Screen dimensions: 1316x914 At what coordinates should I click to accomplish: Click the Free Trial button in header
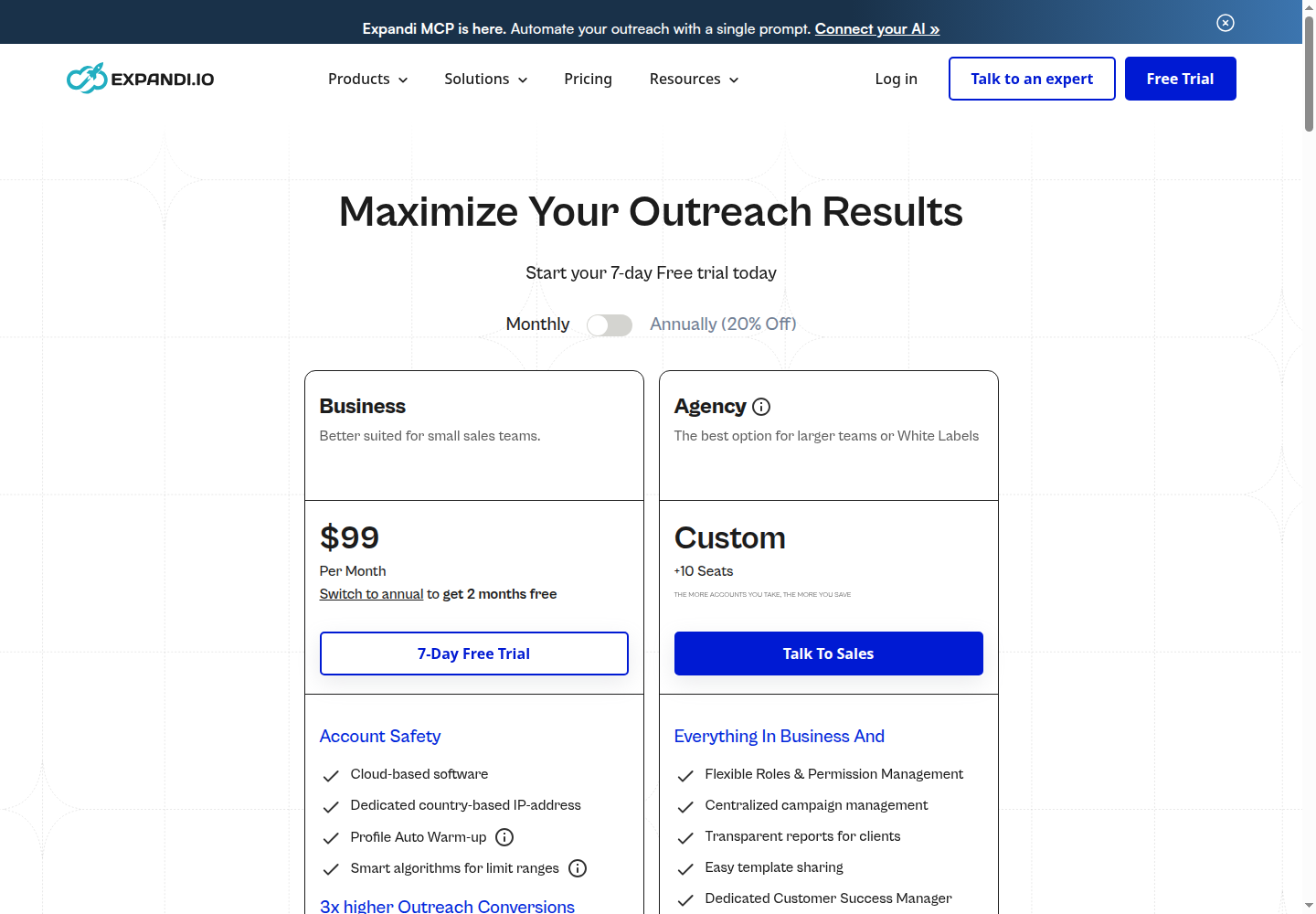[x=1180, y=79]
